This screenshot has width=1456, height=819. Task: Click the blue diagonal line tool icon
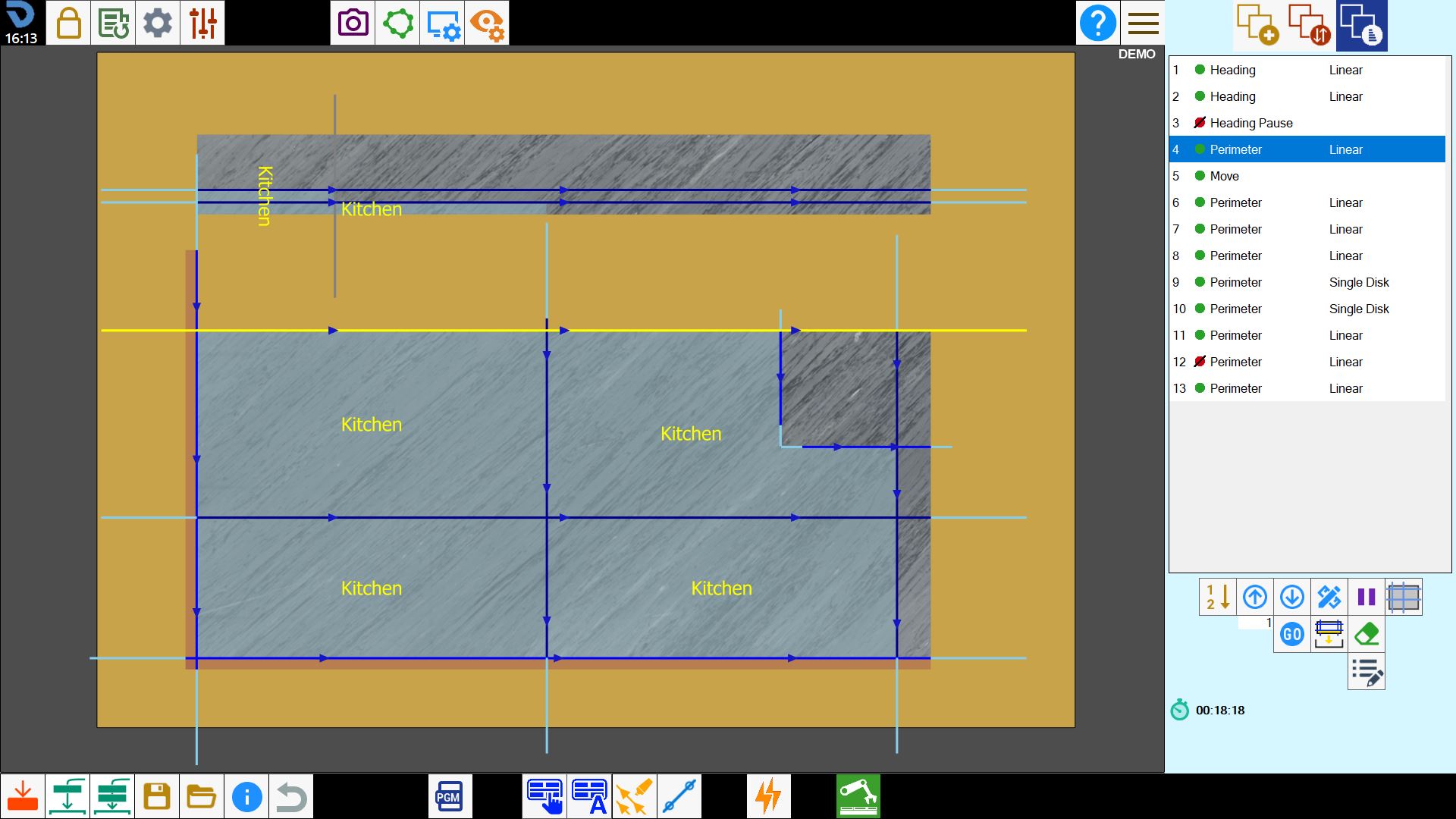pos(679,796)
